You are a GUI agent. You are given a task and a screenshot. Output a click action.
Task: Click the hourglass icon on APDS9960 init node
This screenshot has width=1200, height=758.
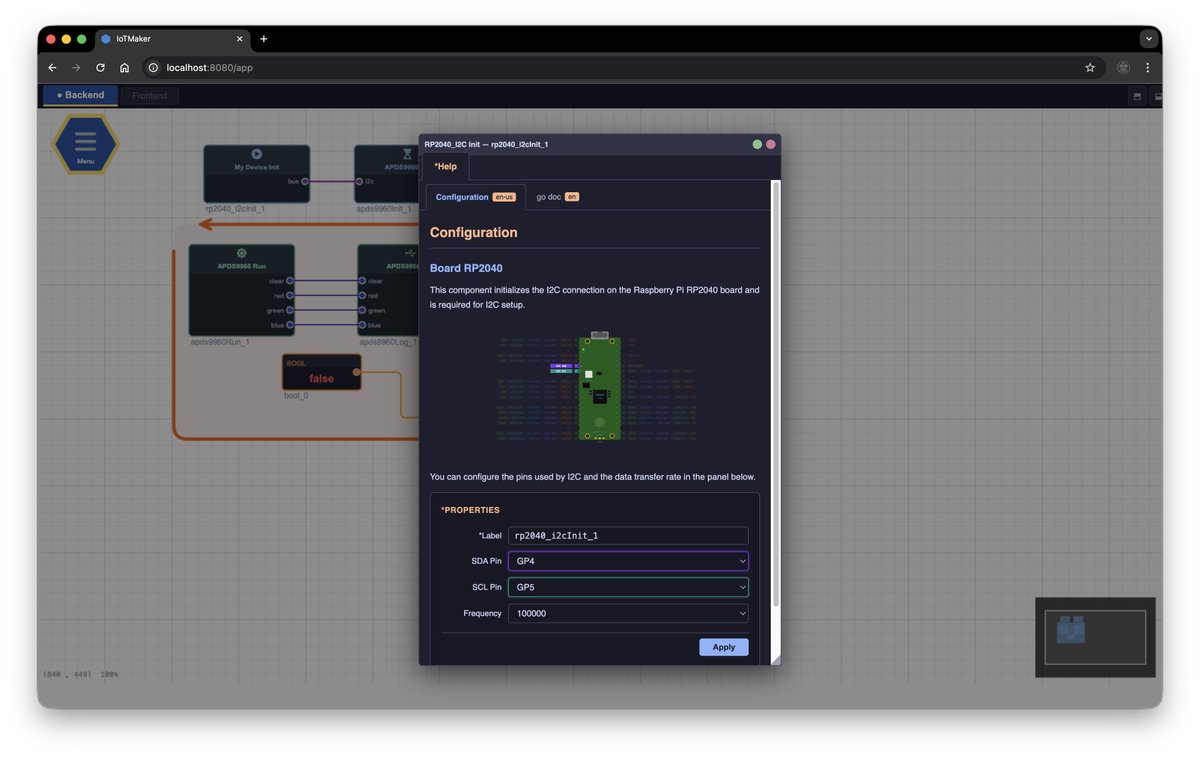coord(407,154)
